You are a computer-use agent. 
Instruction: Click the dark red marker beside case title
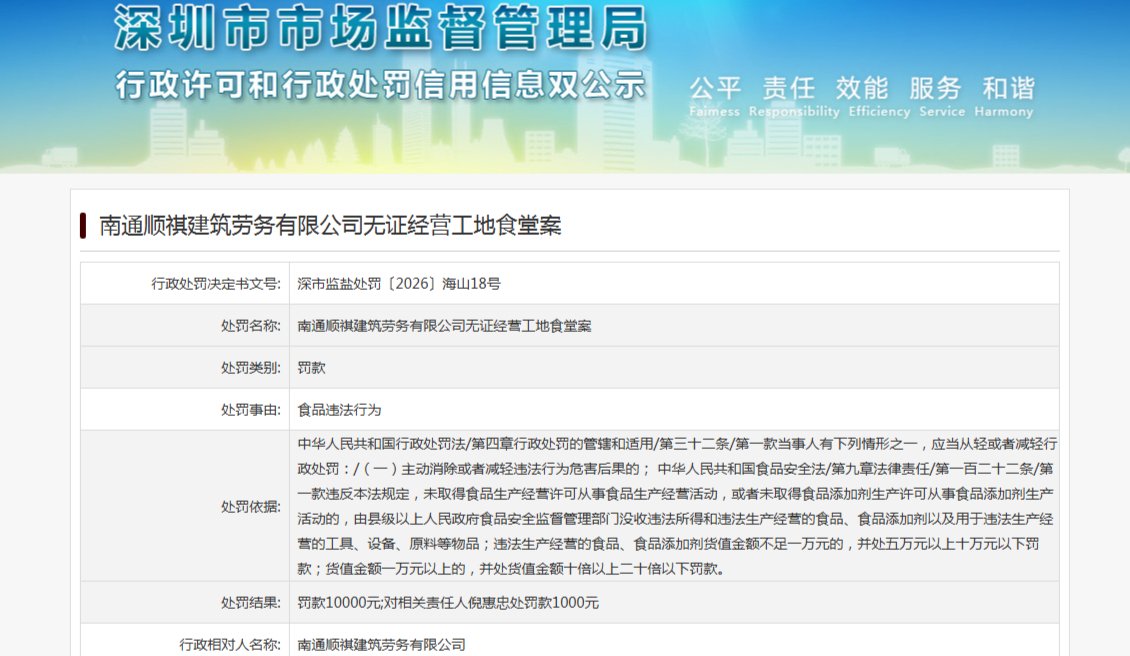83,226
